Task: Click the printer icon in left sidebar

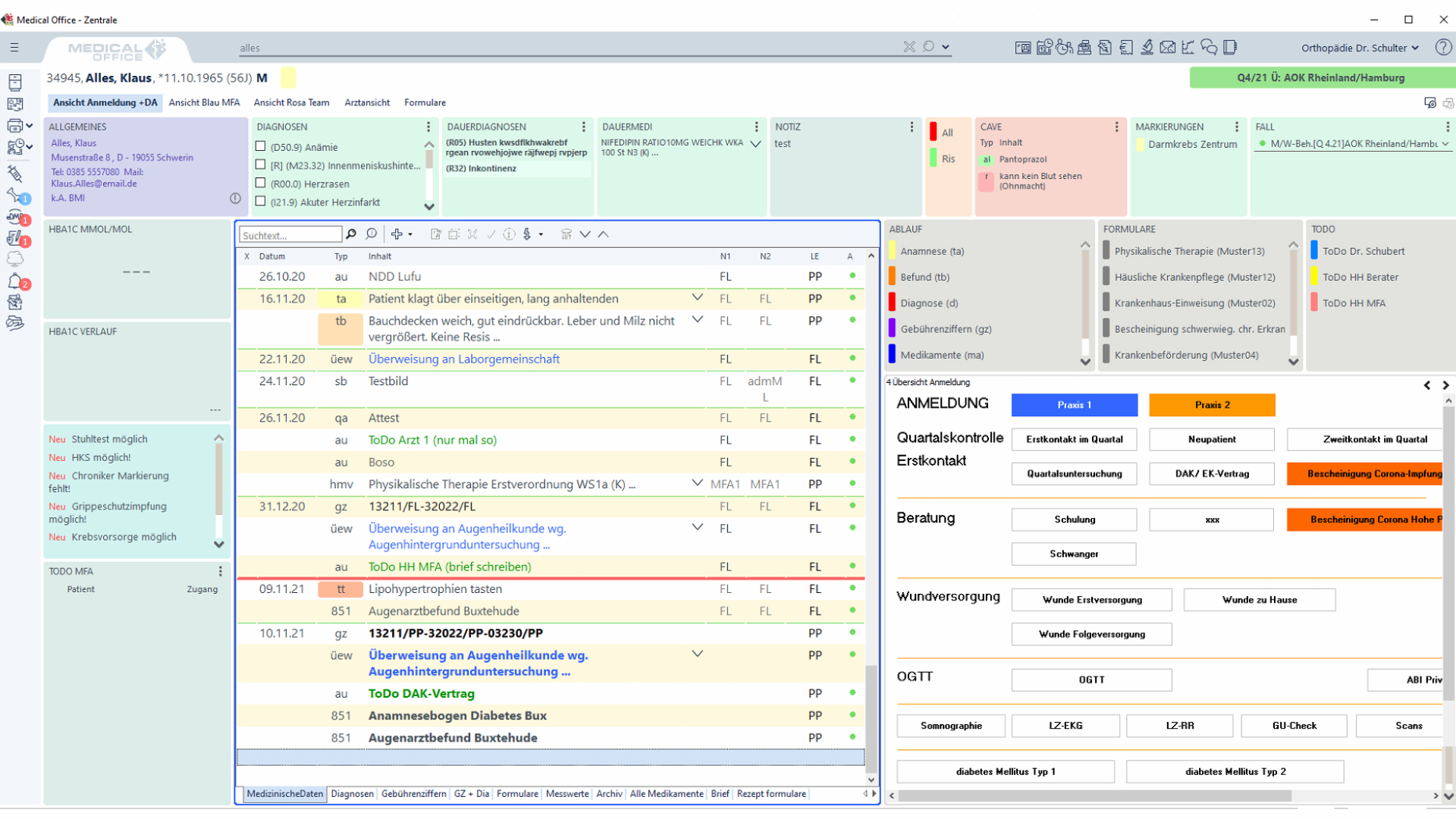Action: click(14, 126)
